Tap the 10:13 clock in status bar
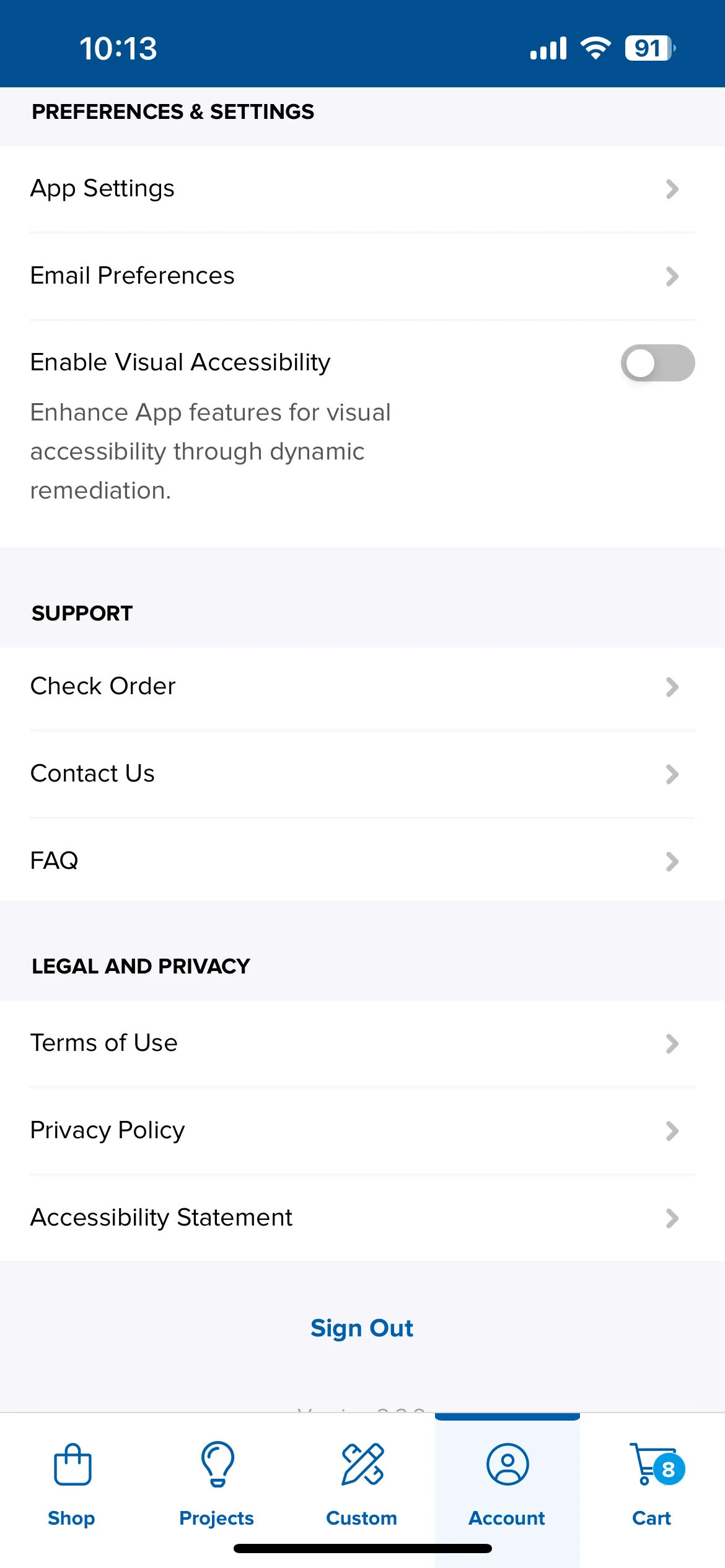Screen dimensions: 725x1568 (118, 48)
